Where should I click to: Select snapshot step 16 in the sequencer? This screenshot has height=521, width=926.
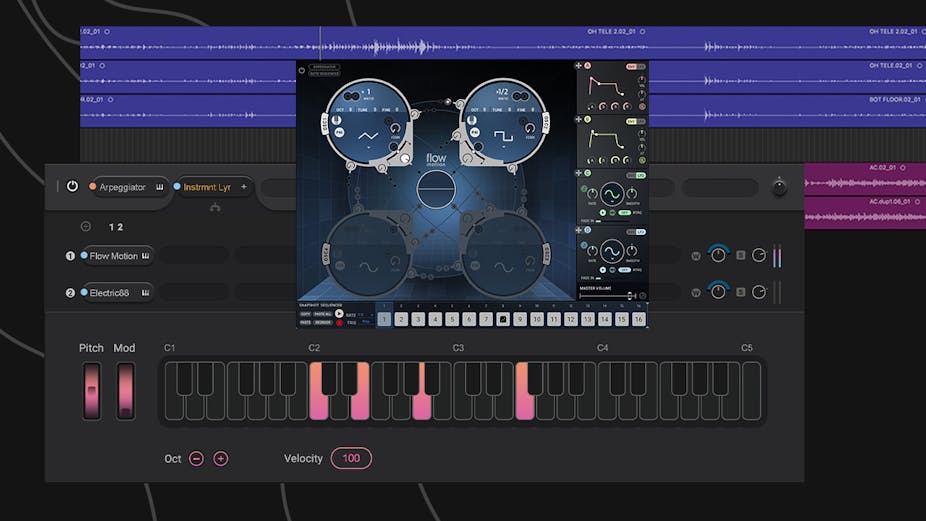click(638, 319)
